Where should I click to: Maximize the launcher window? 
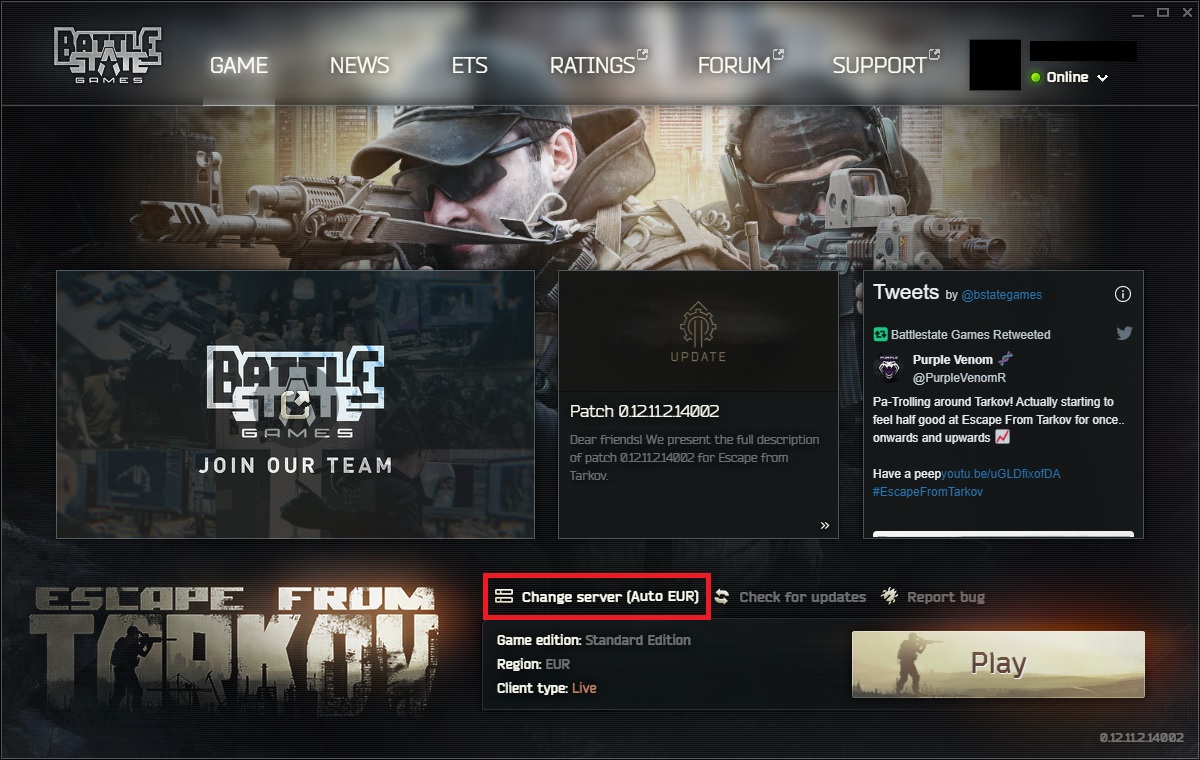pyautogui.click(x=1162, y=13)
